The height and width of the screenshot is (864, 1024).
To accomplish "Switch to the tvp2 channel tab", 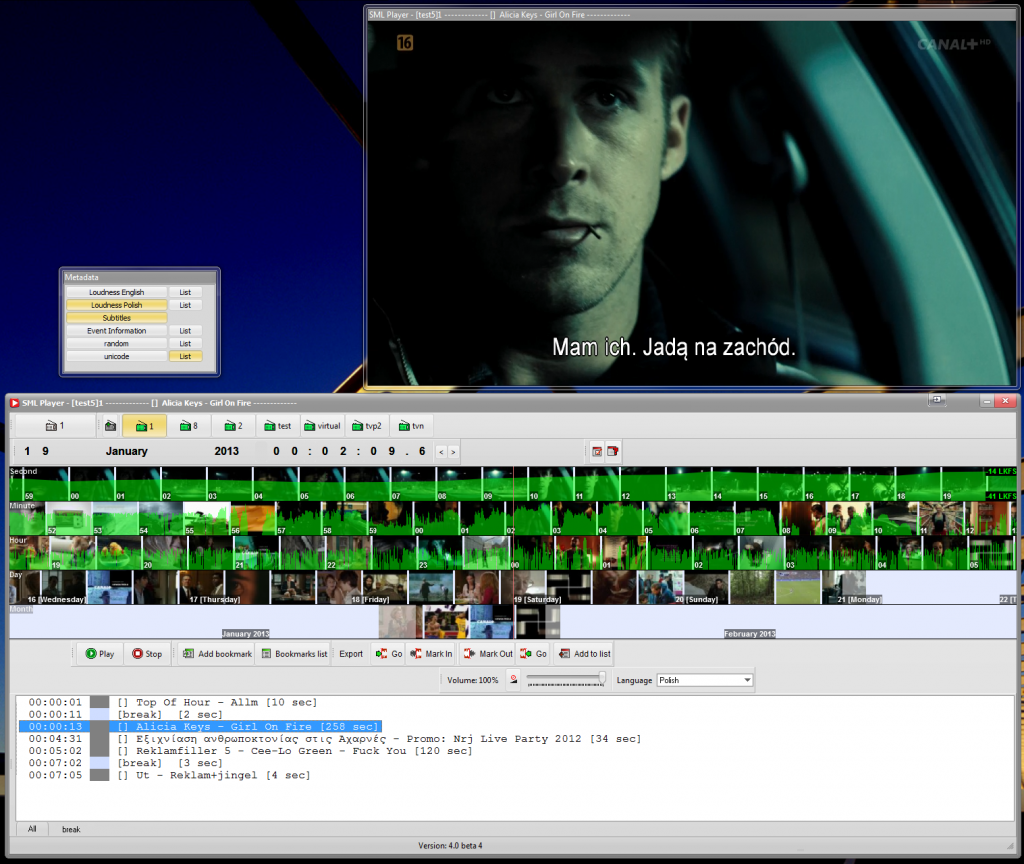I will [x=367, y=426].
